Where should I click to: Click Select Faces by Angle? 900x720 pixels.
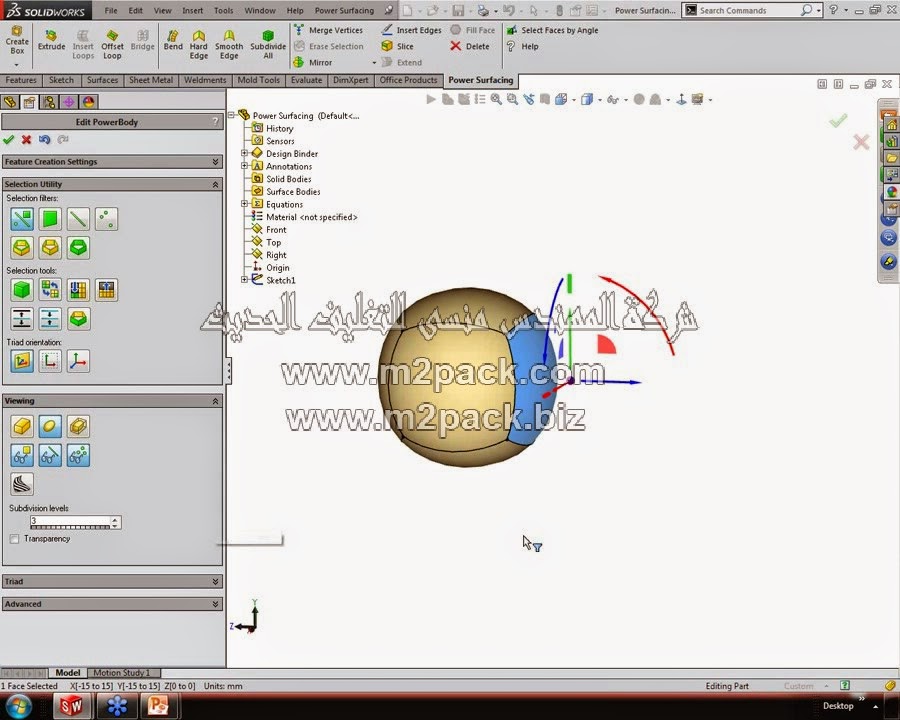[x=552, y=30]
